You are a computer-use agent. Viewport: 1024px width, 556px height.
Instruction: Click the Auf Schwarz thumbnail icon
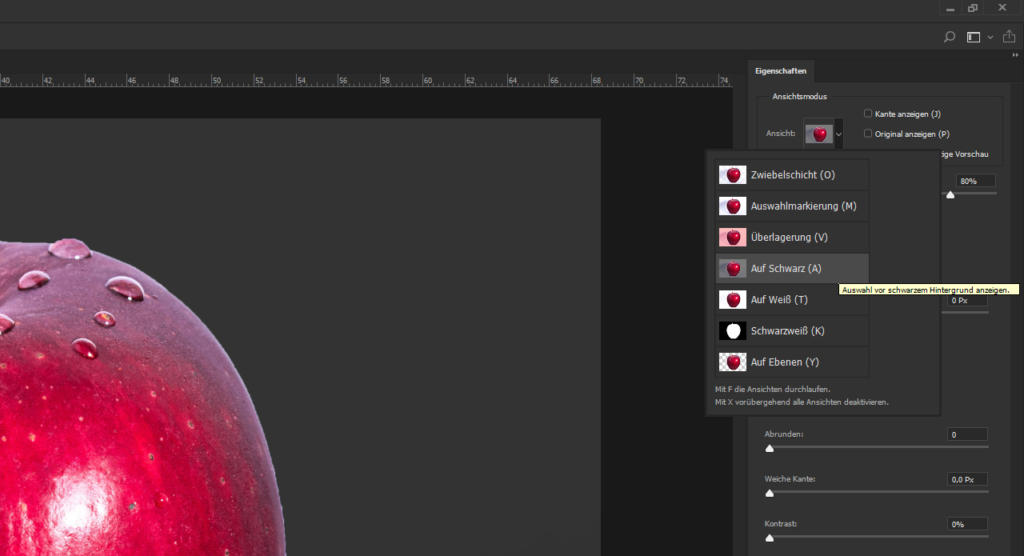(x=732, y=269)
